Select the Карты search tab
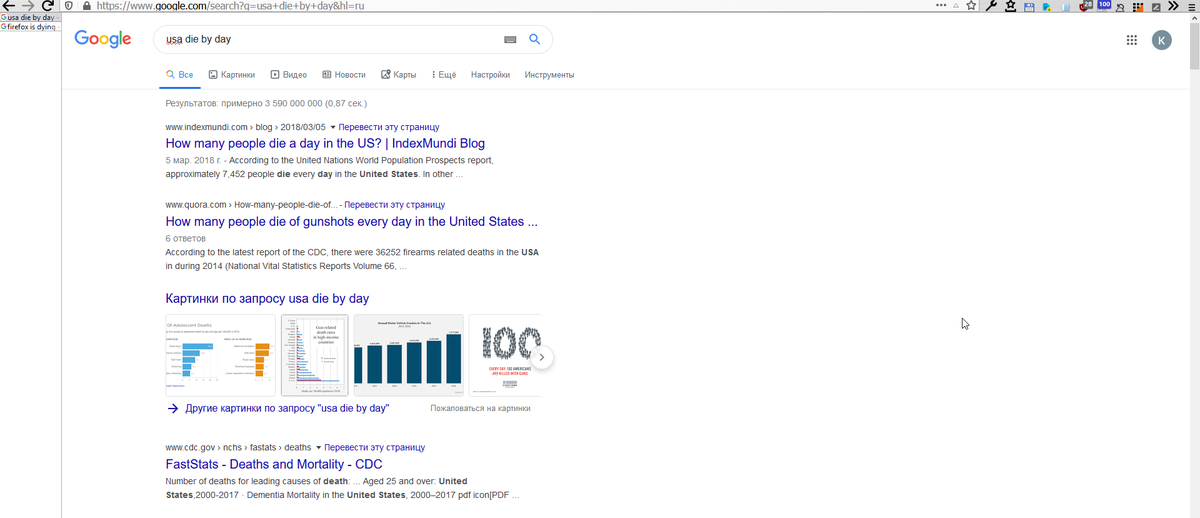 point(399,75)
